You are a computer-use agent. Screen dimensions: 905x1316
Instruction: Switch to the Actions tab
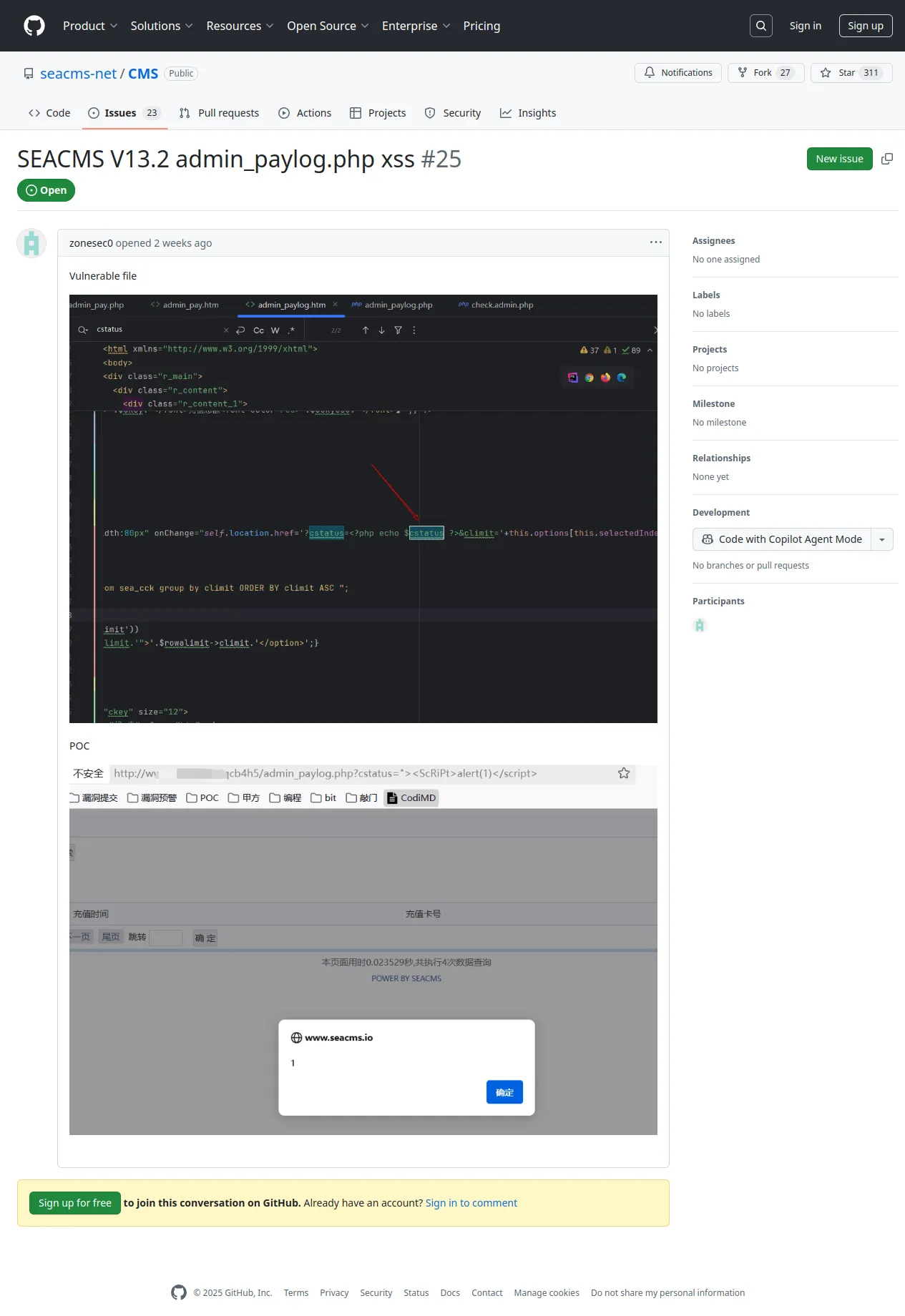coord(305,113)
